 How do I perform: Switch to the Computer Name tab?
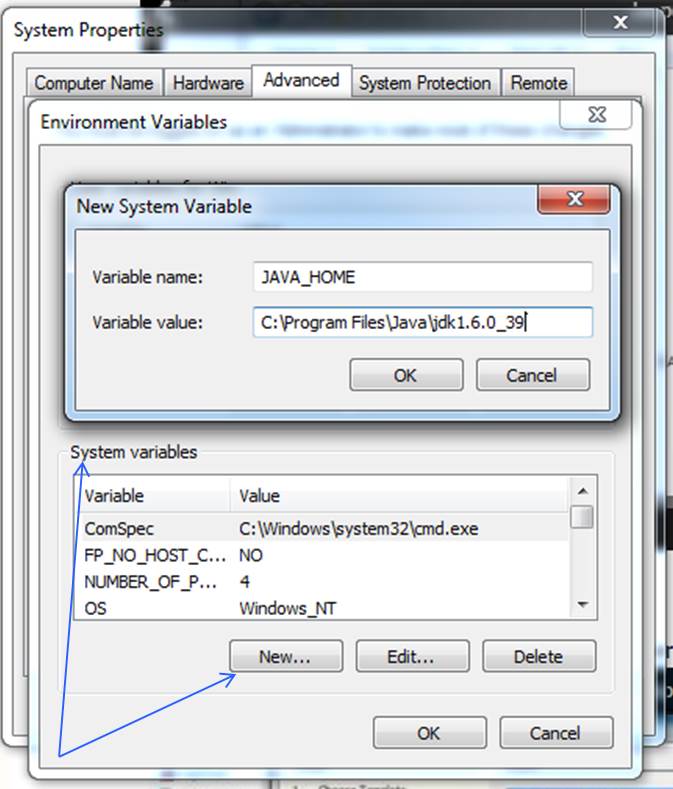pyautogui.click(x=94, y=83)
